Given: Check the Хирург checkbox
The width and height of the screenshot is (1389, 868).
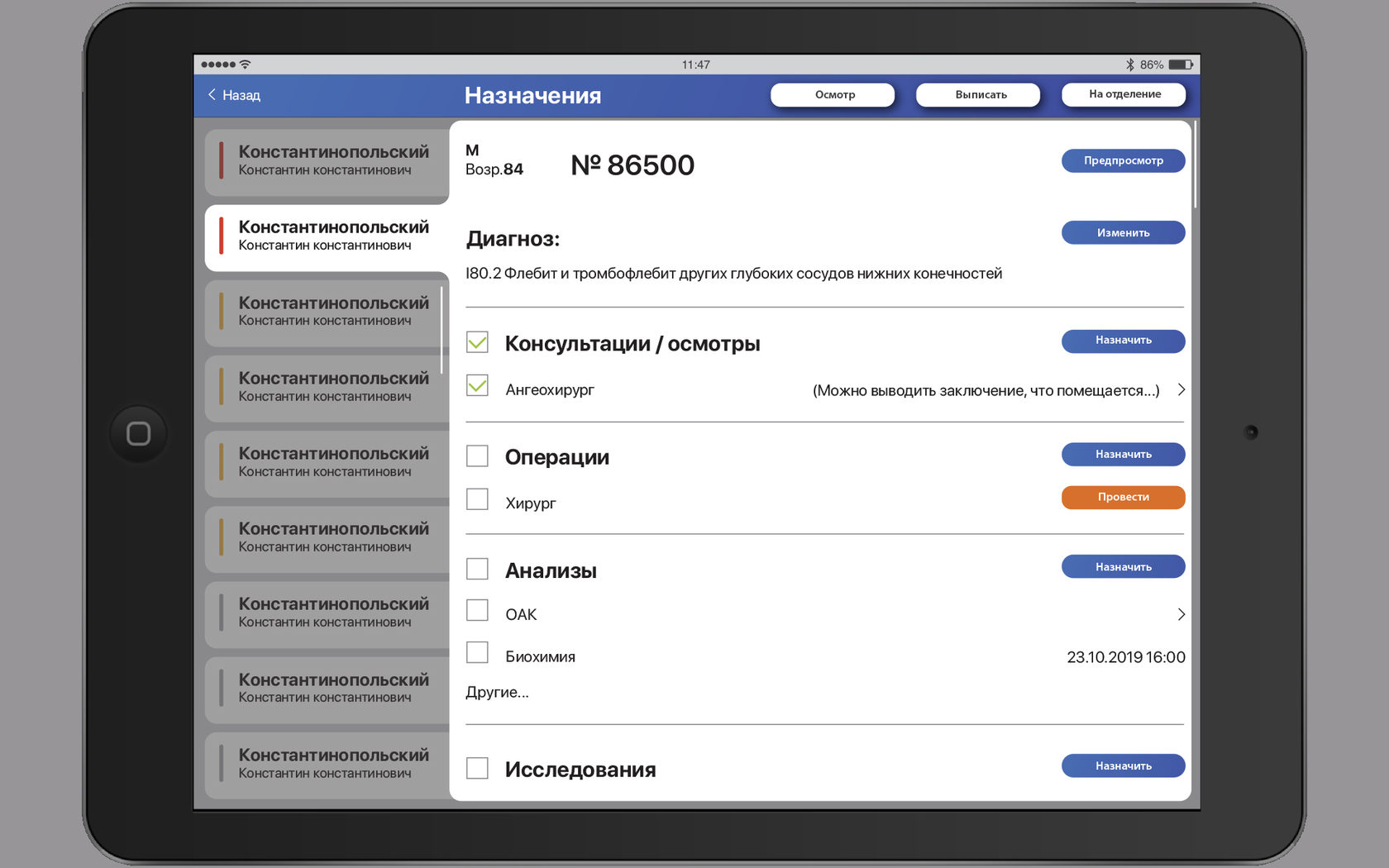Looking at the screenshot, I should coord(477,498).
